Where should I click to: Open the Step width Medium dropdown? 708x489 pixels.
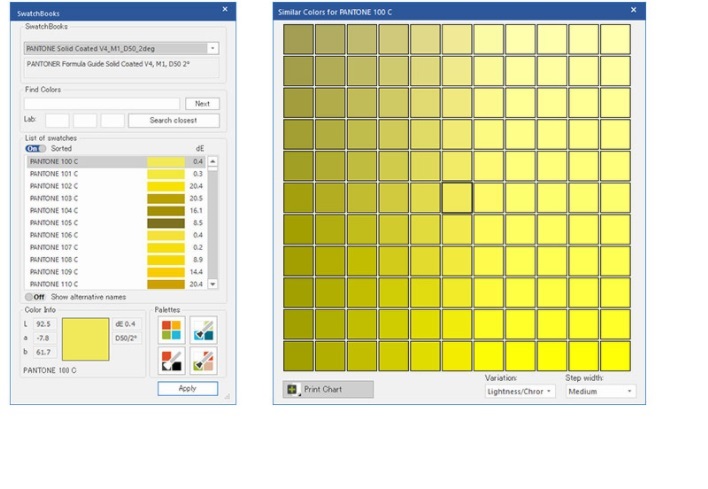pyautogui.click(x=601, y=391)
